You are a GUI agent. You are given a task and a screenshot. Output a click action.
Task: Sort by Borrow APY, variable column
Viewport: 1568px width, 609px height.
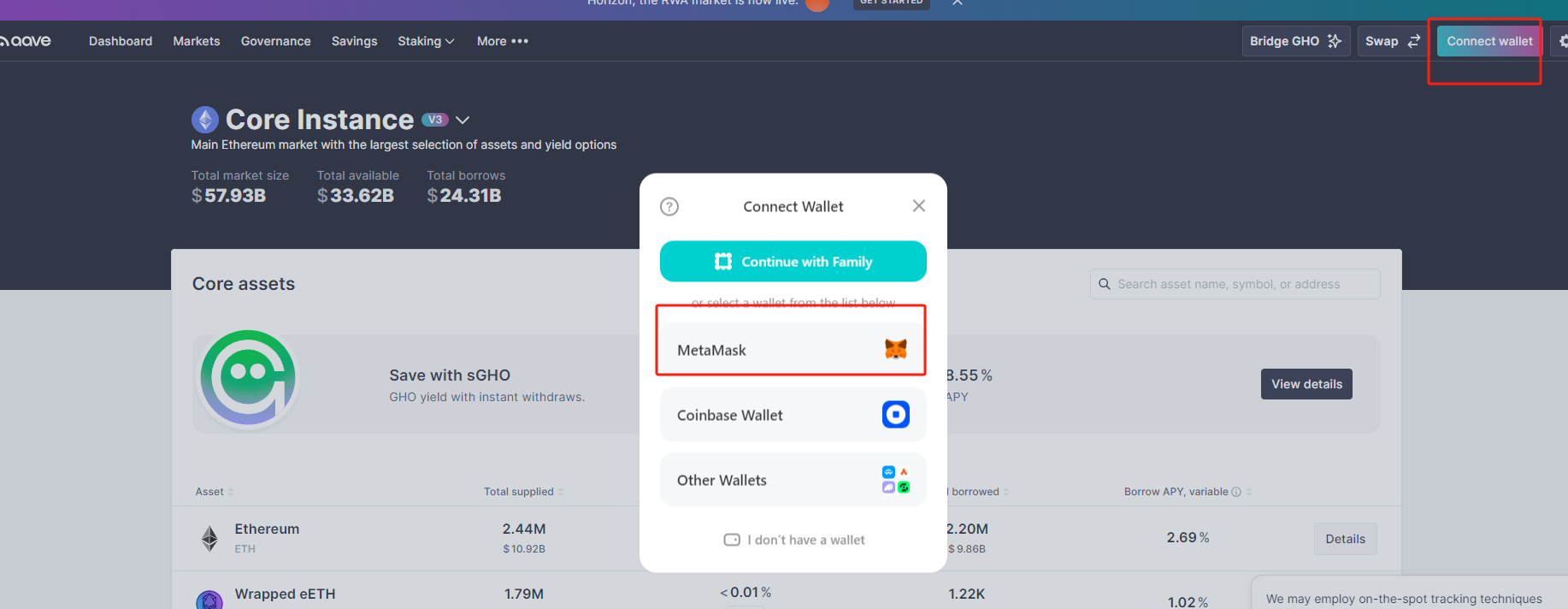[x=1188, y=492]
